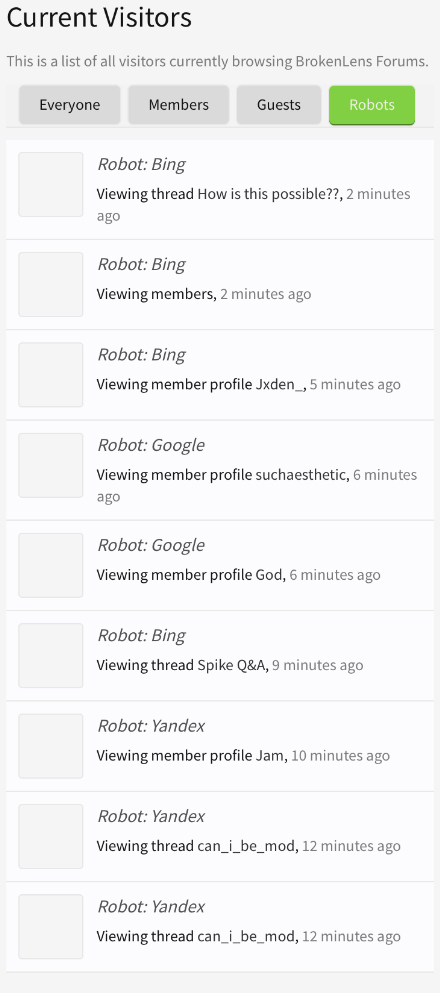This screenshot has height=993, width=440.
Task: Click the last Yandex robot avatar
Action: (51, 927)
